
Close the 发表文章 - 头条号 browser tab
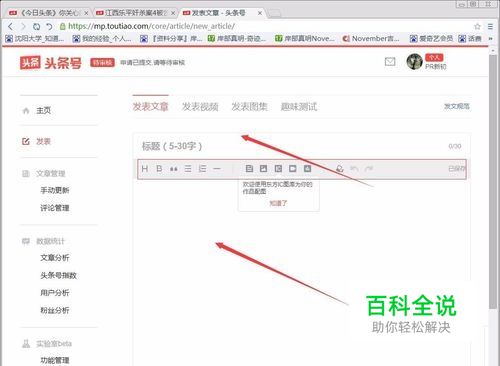tap(260, 13)
